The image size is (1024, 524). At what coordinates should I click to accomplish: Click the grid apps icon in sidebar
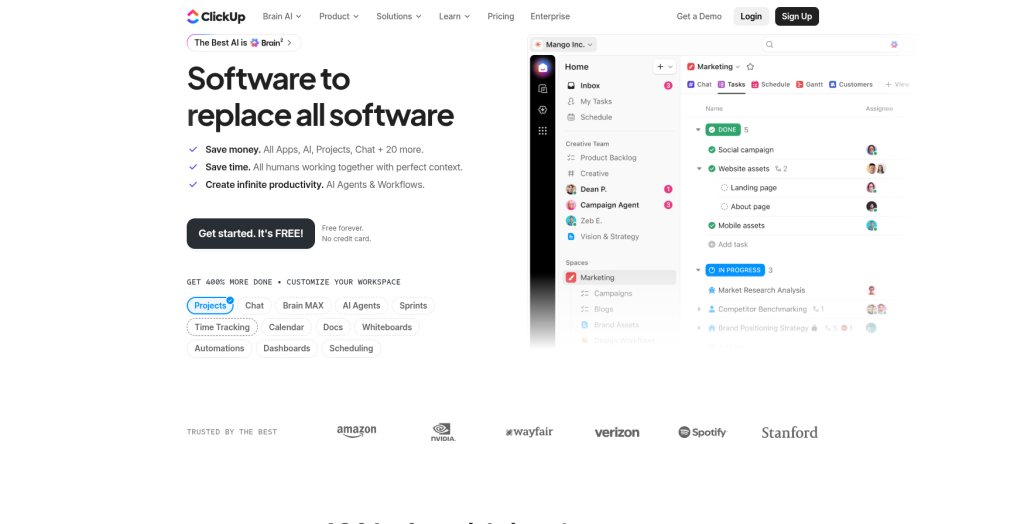point(543,131)
